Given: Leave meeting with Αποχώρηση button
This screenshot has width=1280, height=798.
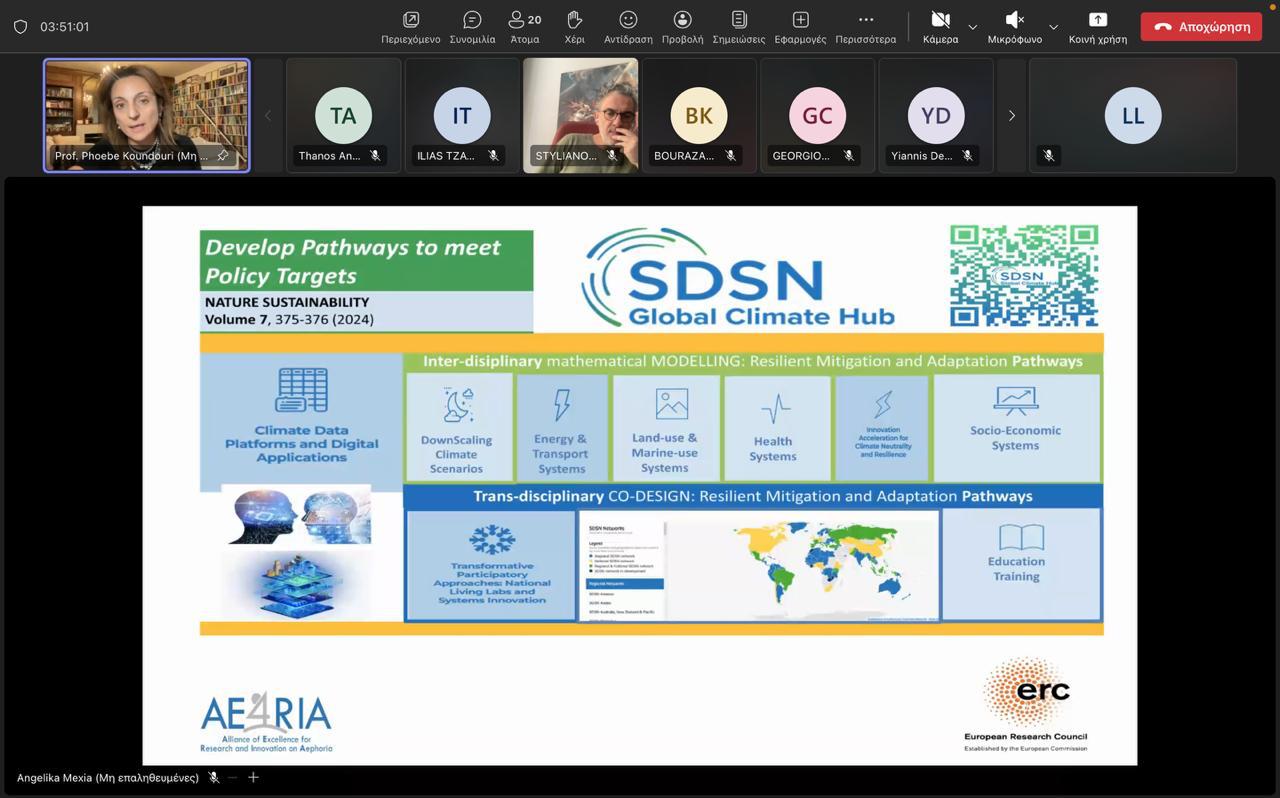Looking at the screenshot, I should pyautogui.click(x=1201, y=27).
